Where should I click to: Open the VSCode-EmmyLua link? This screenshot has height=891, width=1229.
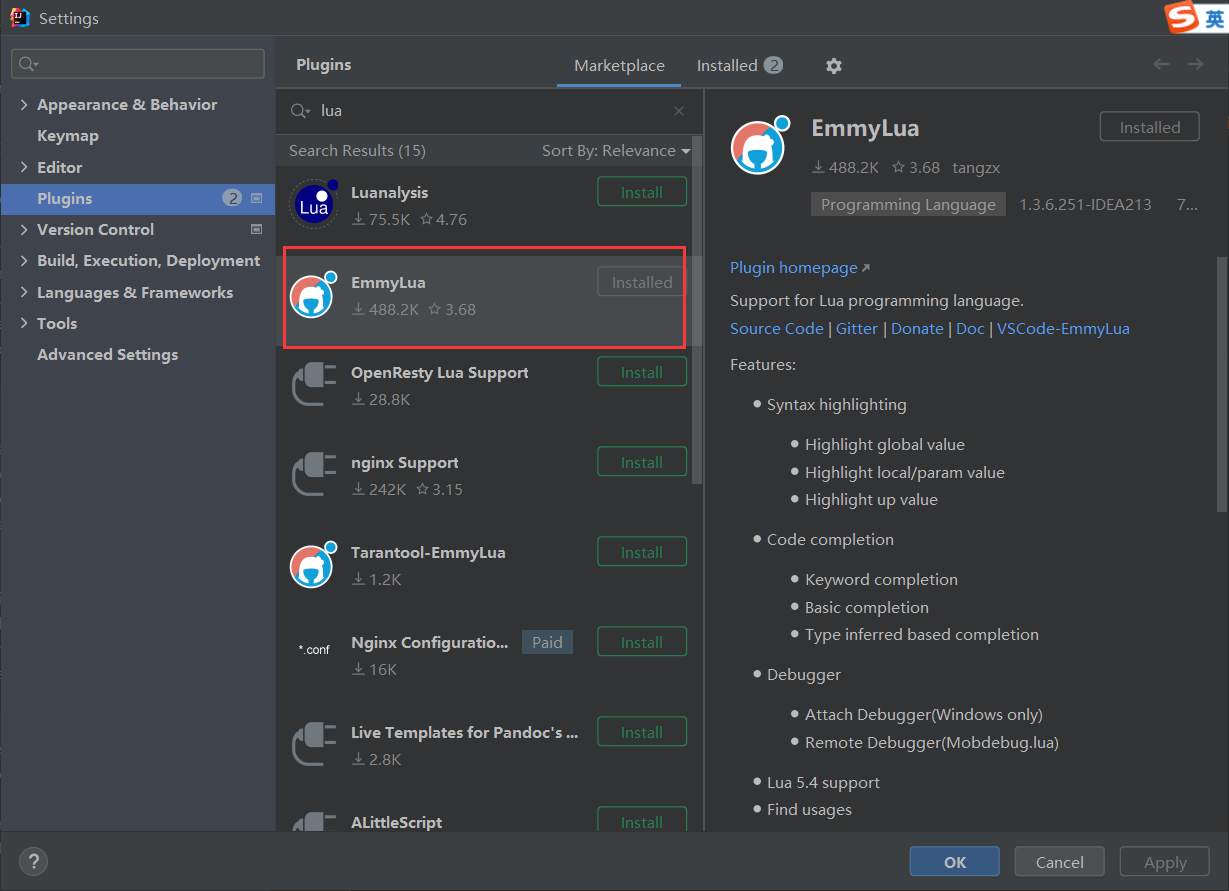pos(1063,328)
